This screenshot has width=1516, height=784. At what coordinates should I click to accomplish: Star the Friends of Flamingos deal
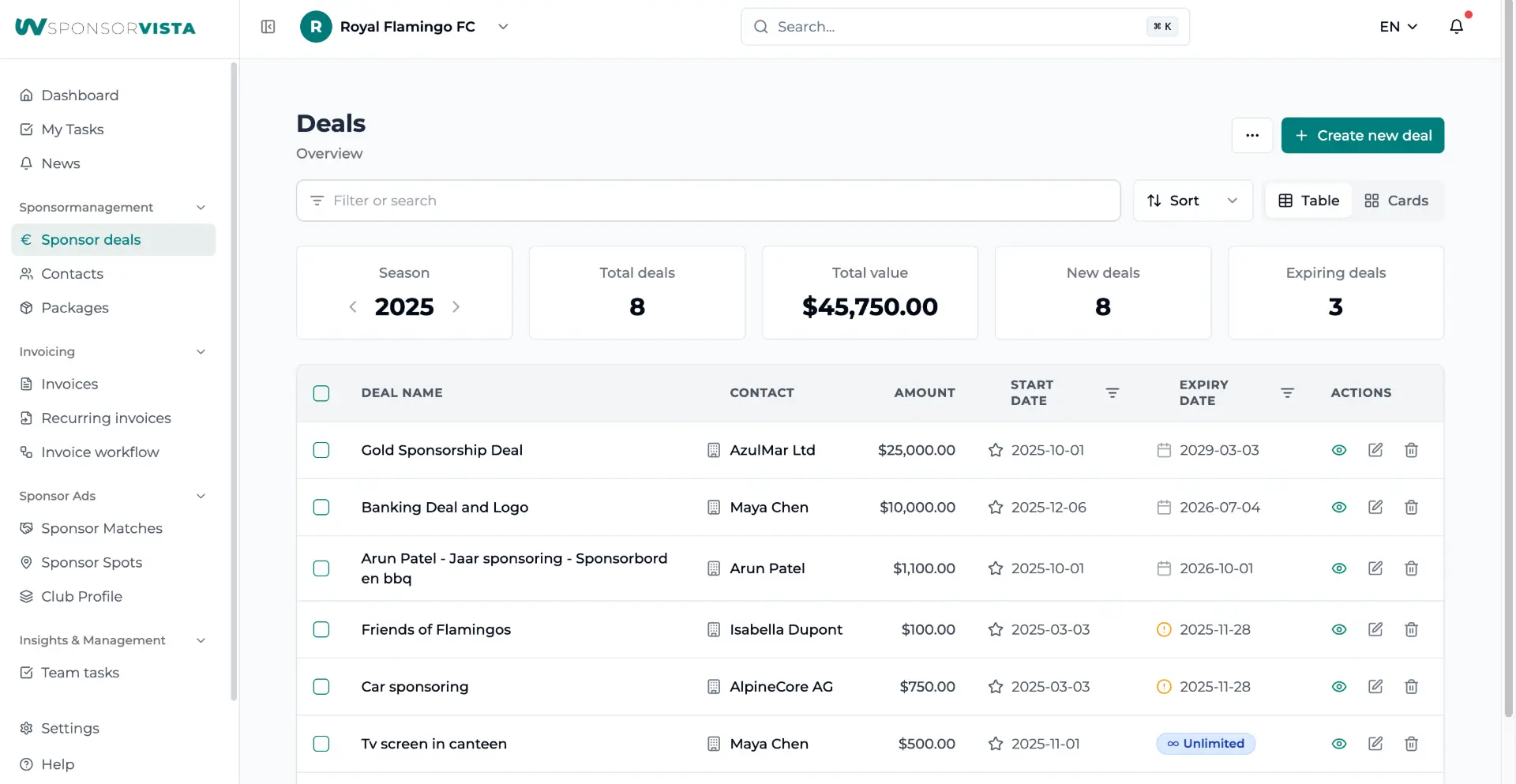coord(994,629)
